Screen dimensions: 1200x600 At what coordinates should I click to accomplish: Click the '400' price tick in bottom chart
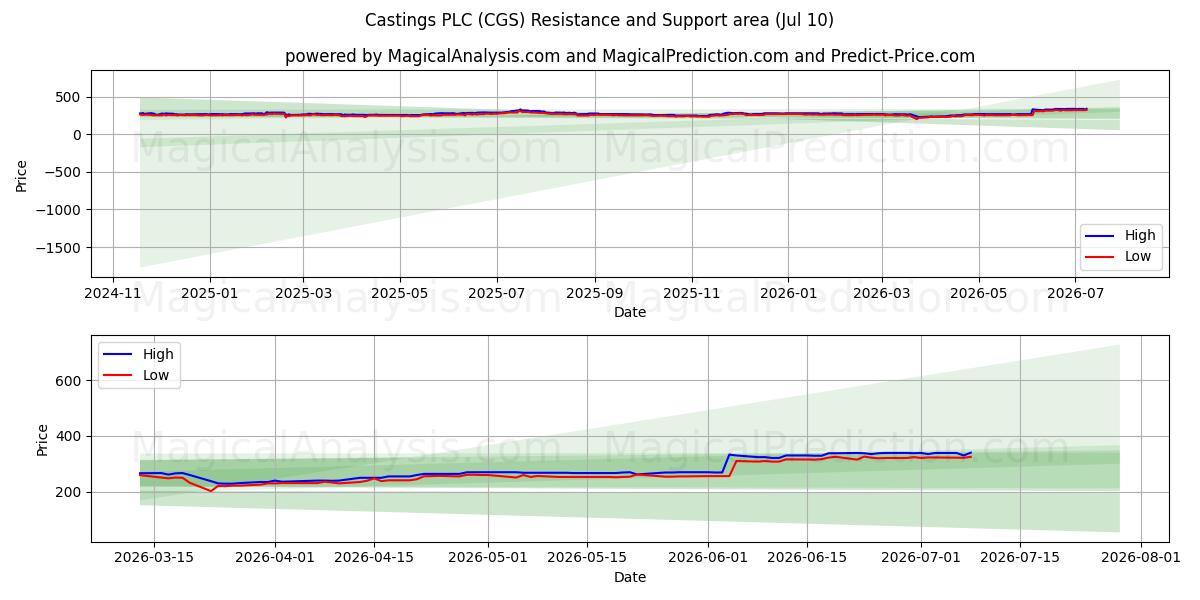(x=71, y=436)
